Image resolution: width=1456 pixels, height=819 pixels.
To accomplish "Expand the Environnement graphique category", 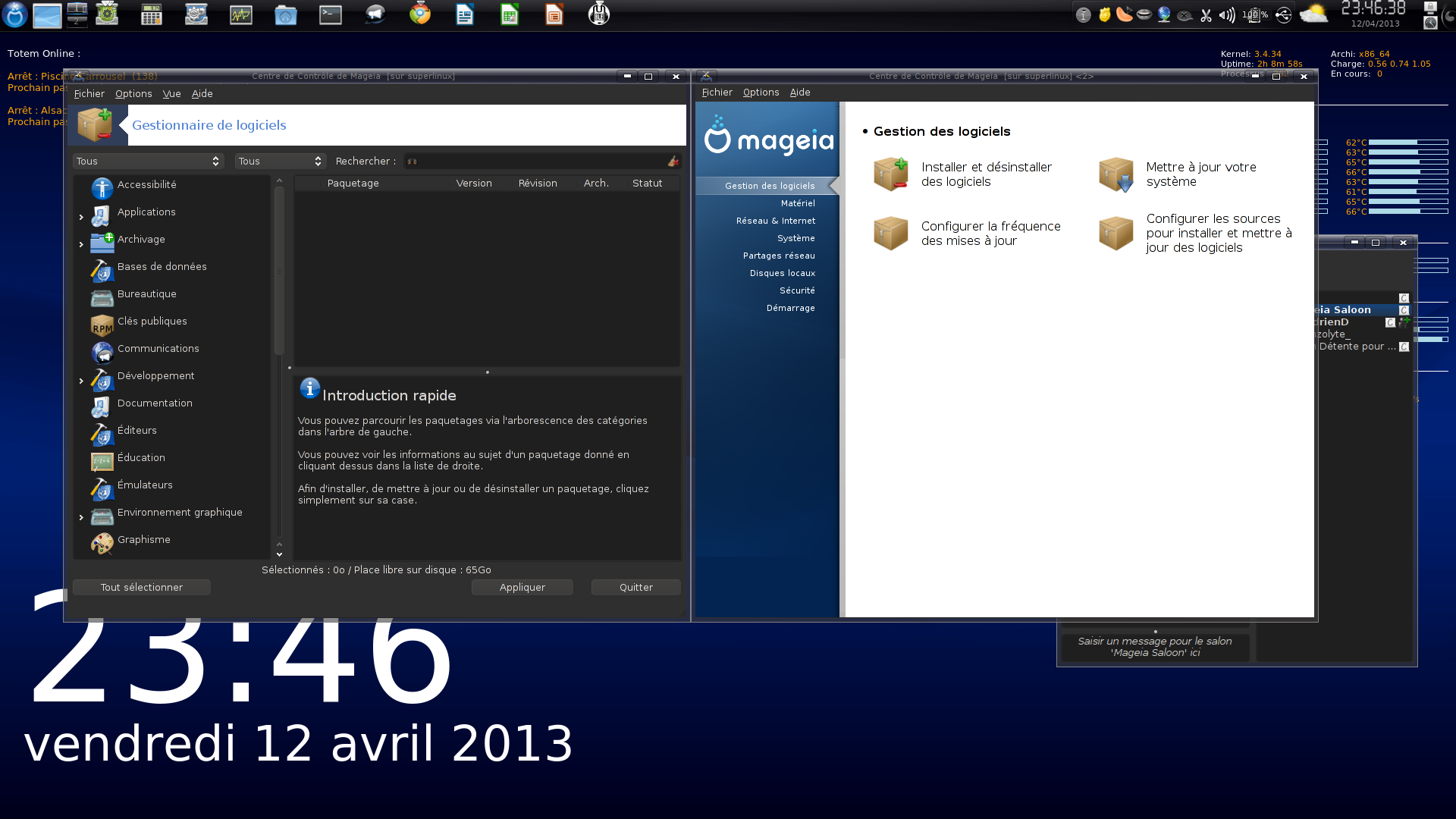I will coord(81,518).
